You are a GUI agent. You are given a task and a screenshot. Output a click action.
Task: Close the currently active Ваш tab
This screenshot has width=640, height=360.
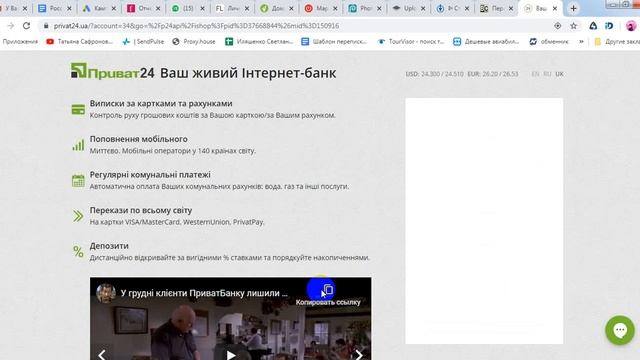555,8
